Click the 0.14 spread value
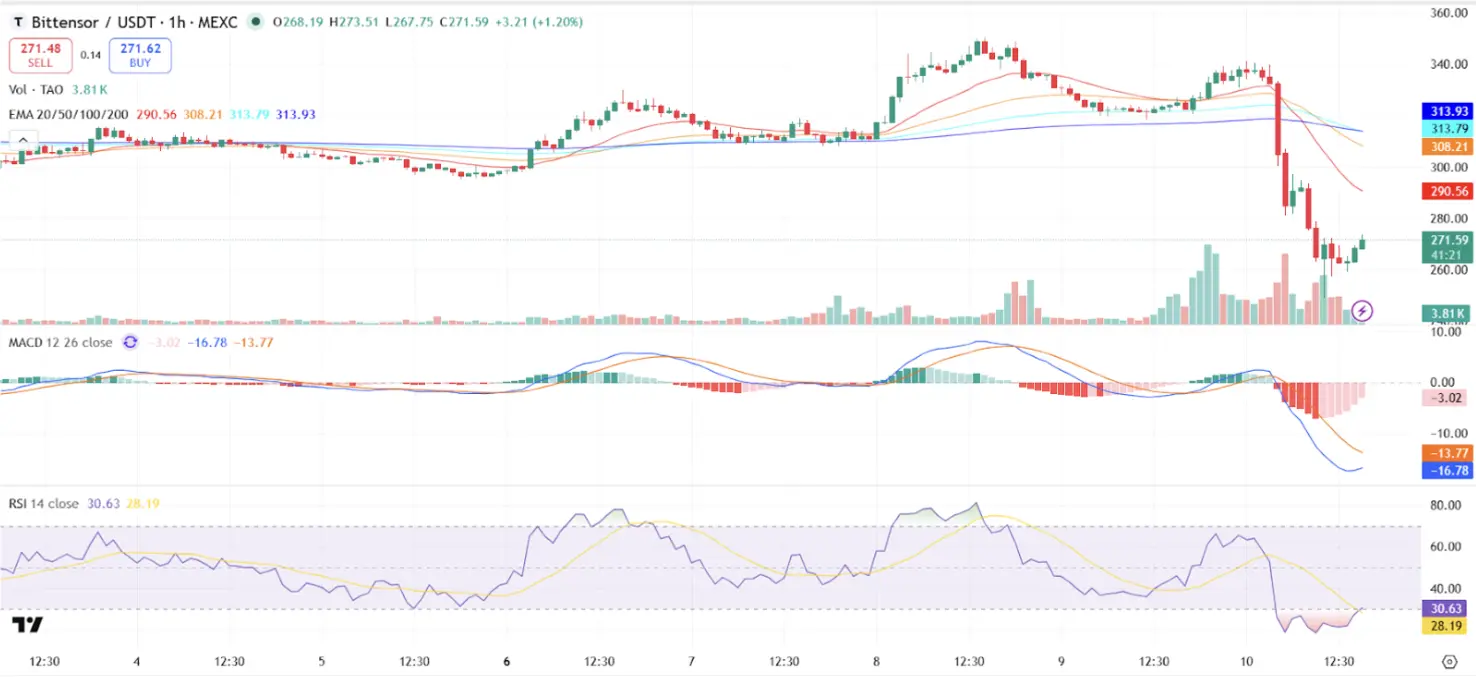 pos(90,55)
